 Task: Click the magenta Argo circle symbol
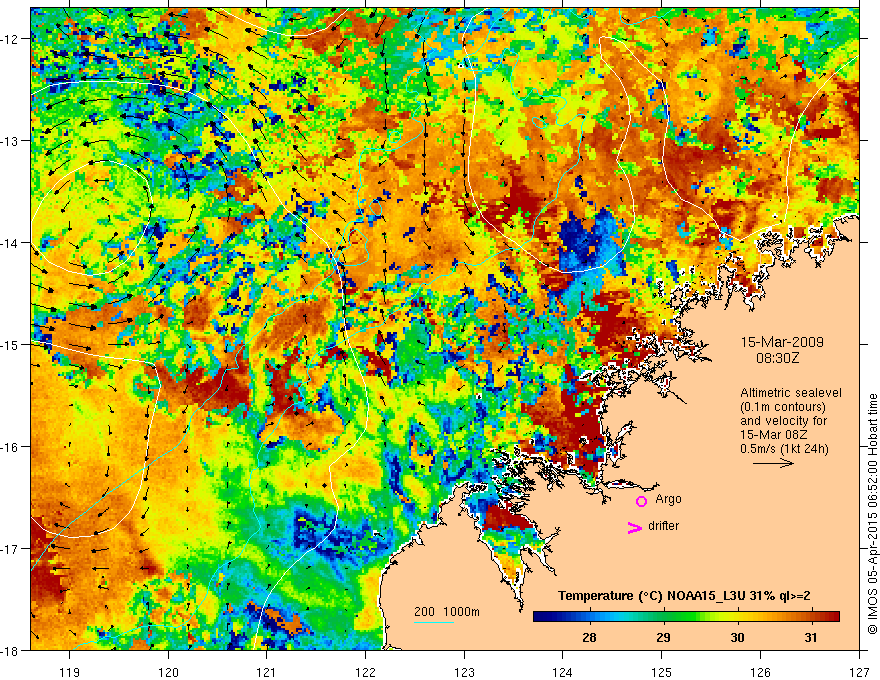pyautogui.click(x=641, y=501)
